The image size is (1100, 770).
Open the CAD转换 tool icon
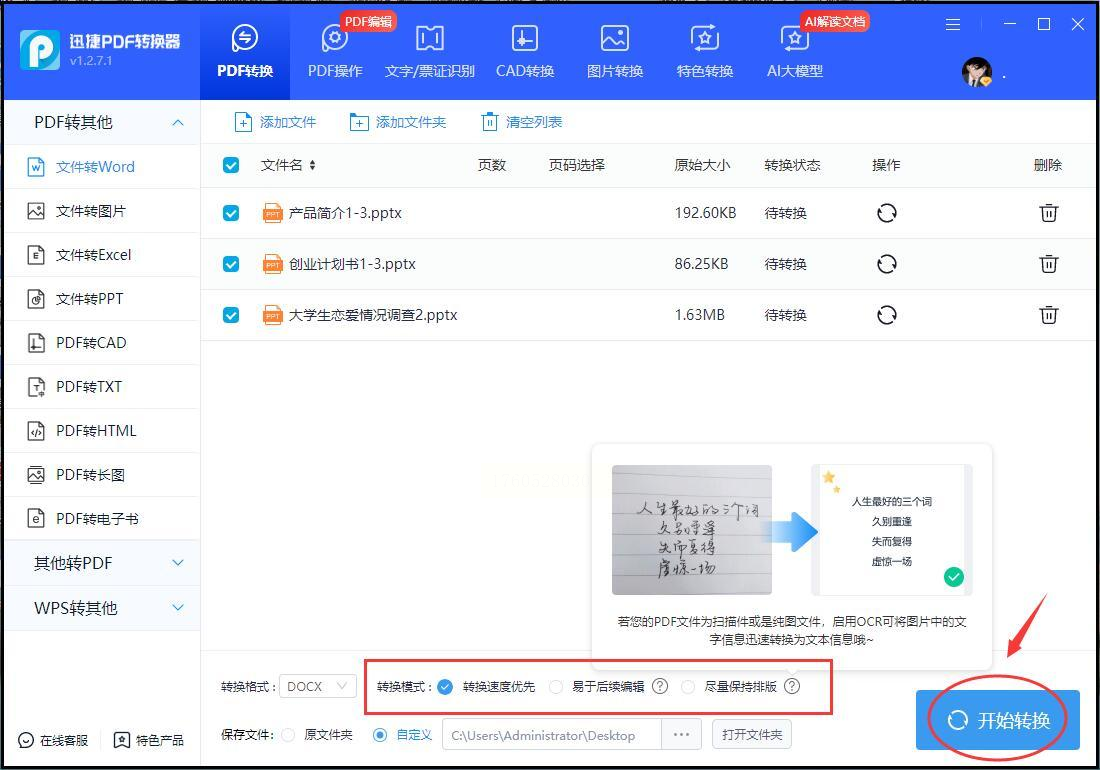(524, 40)
